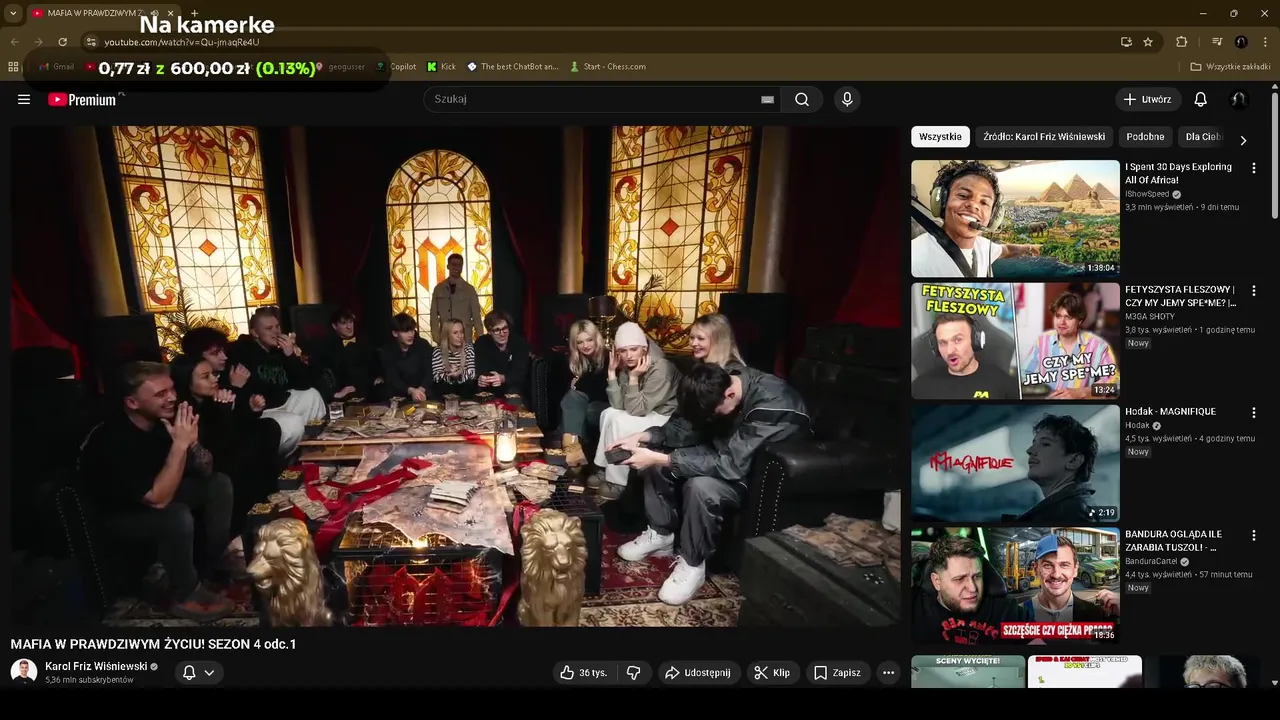Image resolution: width=1280 pixels, height=720 pixels.
Task: Open browser extensions puzzle icon
Action: 1181,42
